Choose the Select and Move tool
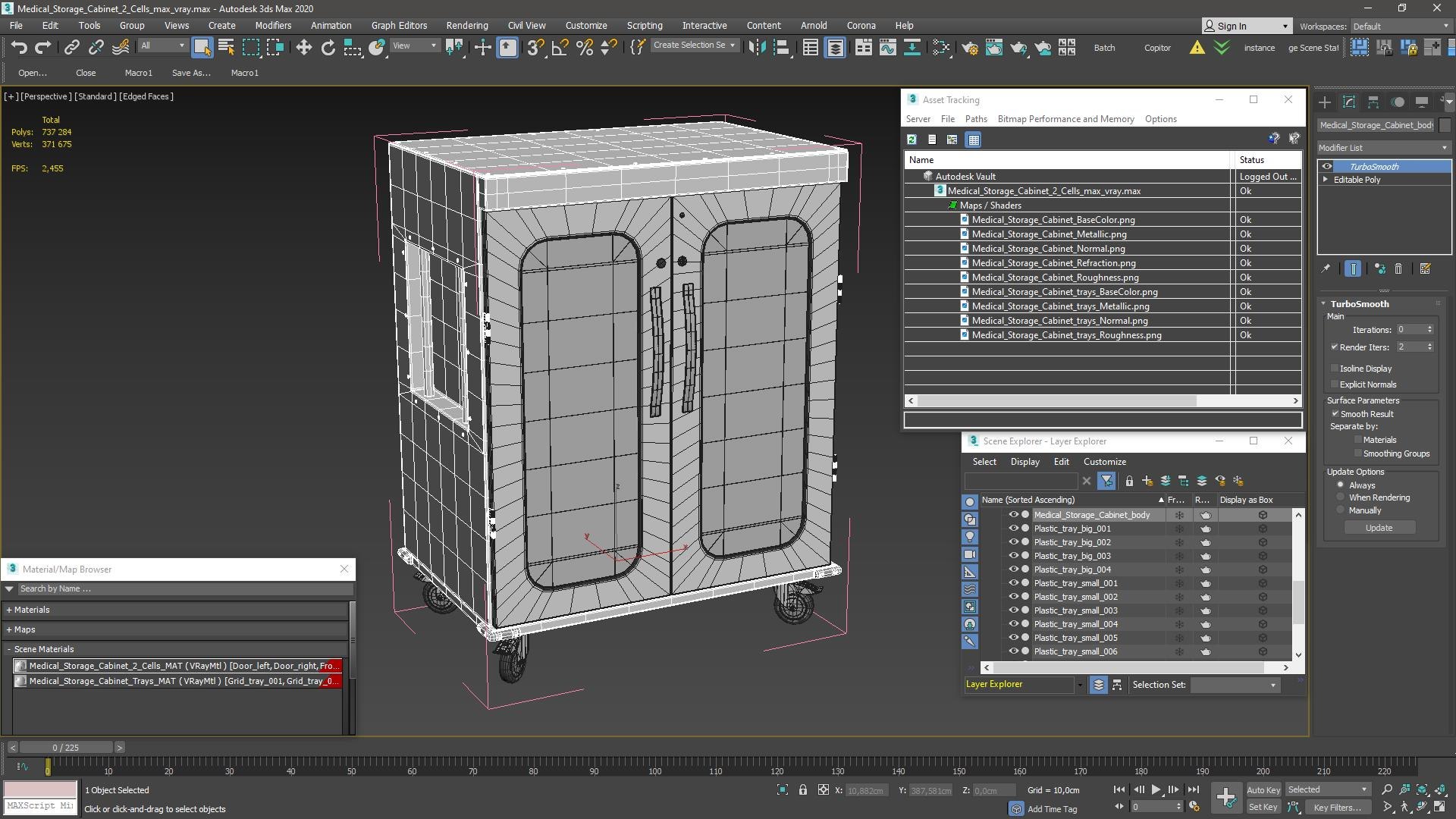Image resolution: width=1456 pixels, height=819 pixels. point(303,47)
